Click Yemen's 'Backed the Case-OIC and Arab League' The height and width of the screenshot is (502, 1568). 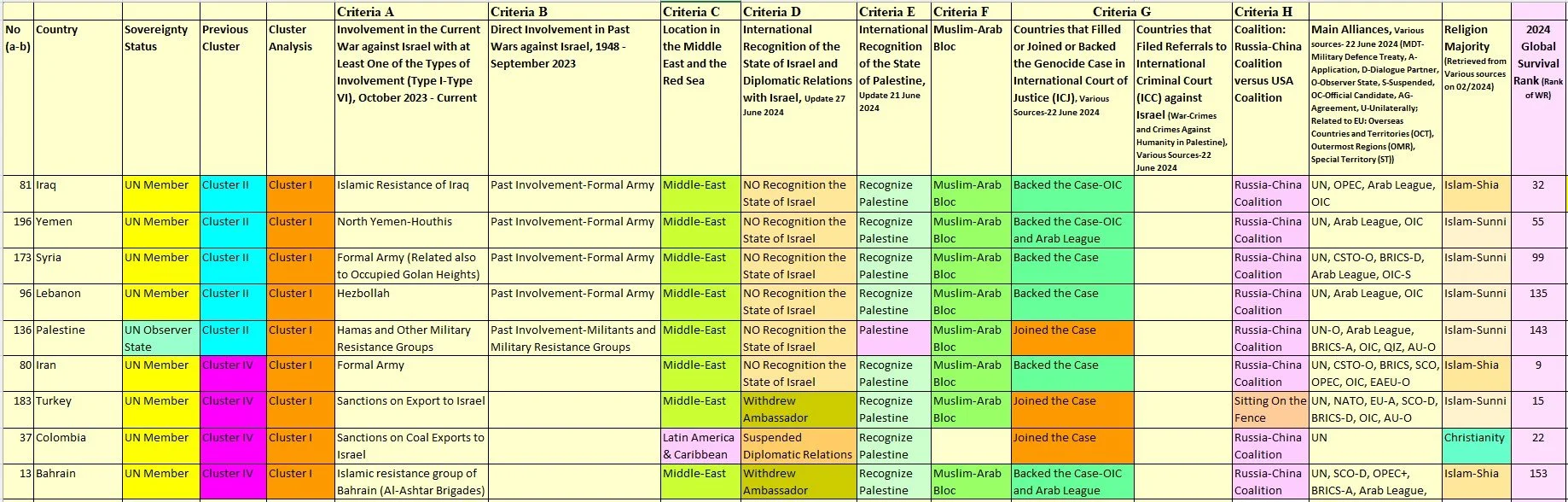pyautogui.click(x=1072, y=230)
